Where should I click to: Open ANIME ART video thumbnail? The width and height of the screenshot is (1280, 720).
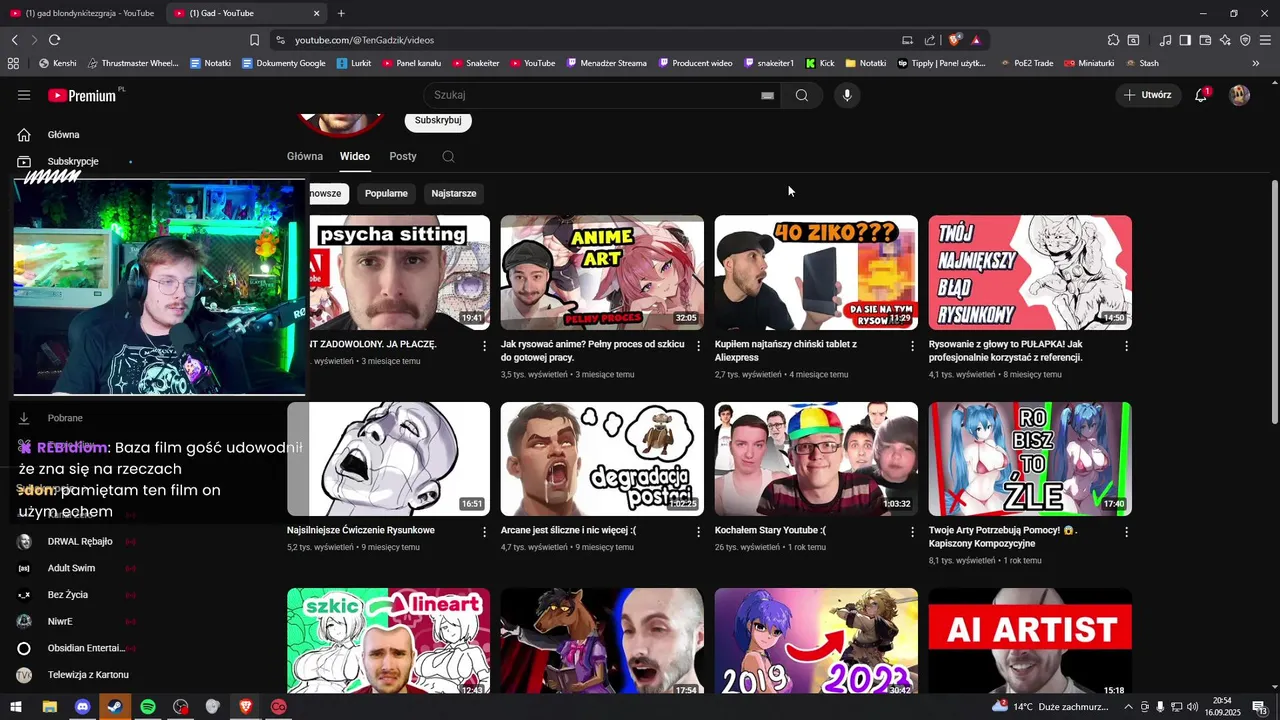point(602,273)
